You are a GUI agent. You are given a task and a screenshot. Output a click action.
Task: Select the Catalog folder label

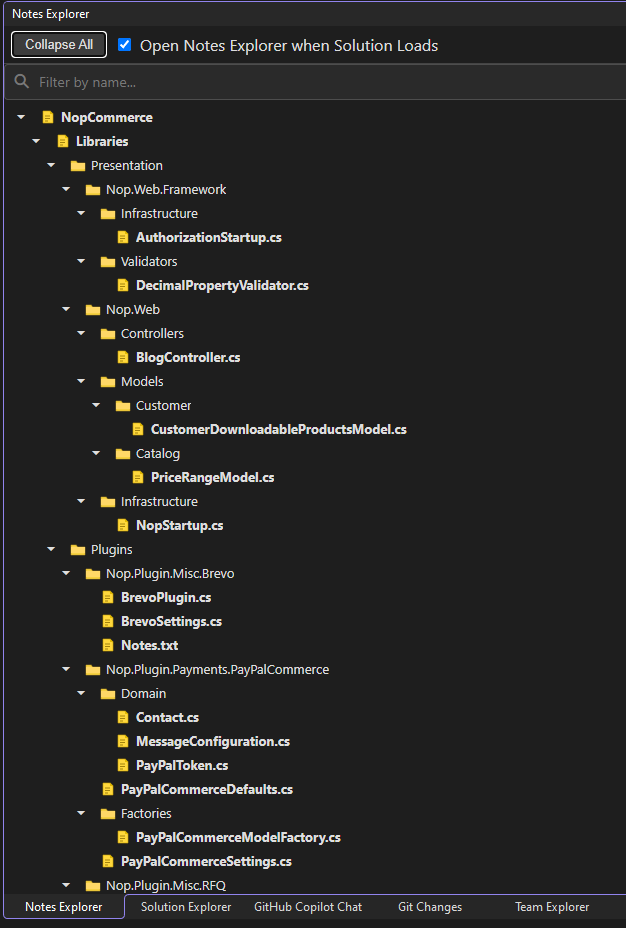157,454
